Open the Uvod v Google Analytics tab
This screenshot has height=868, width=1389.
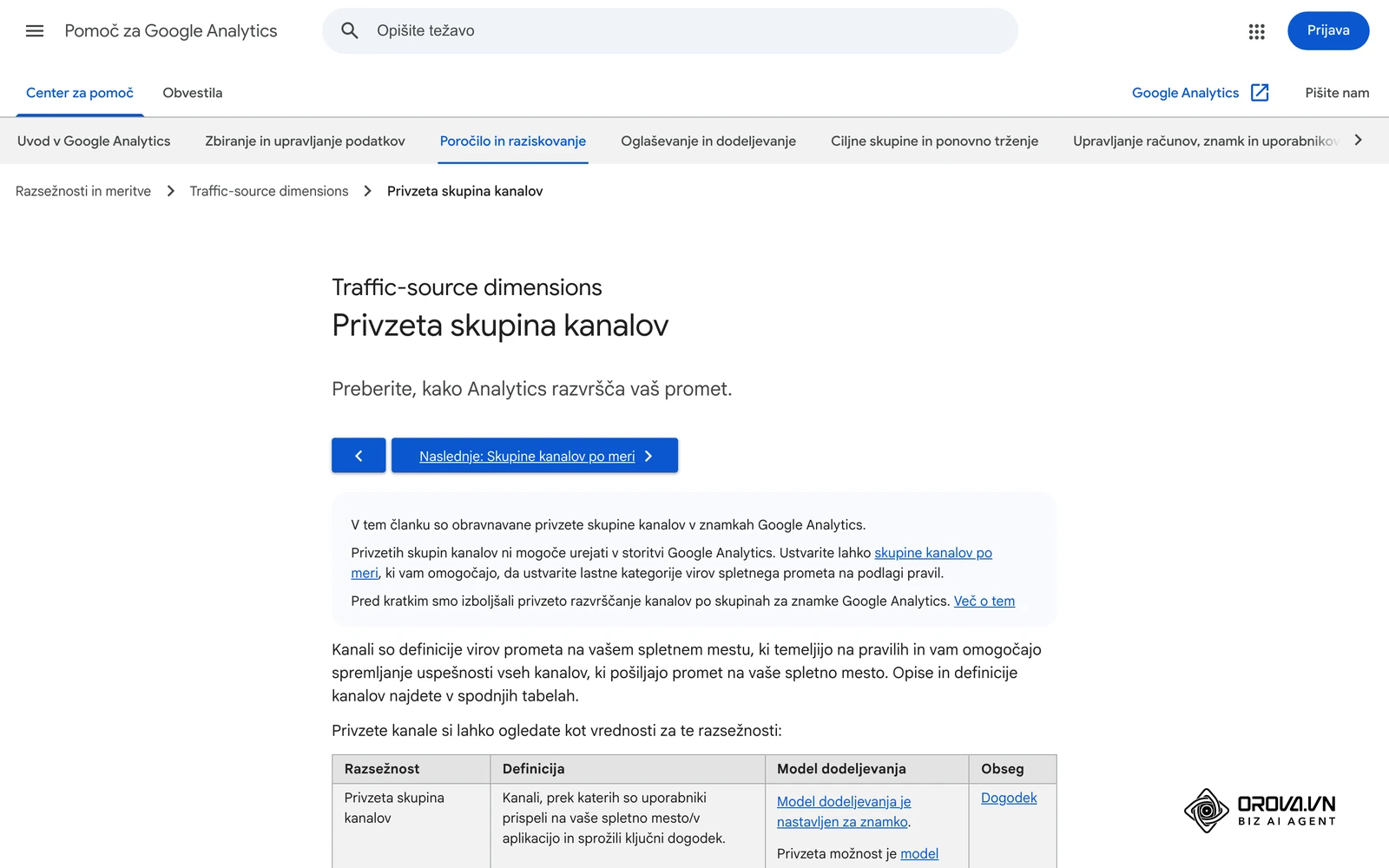[x=94, y=141]
